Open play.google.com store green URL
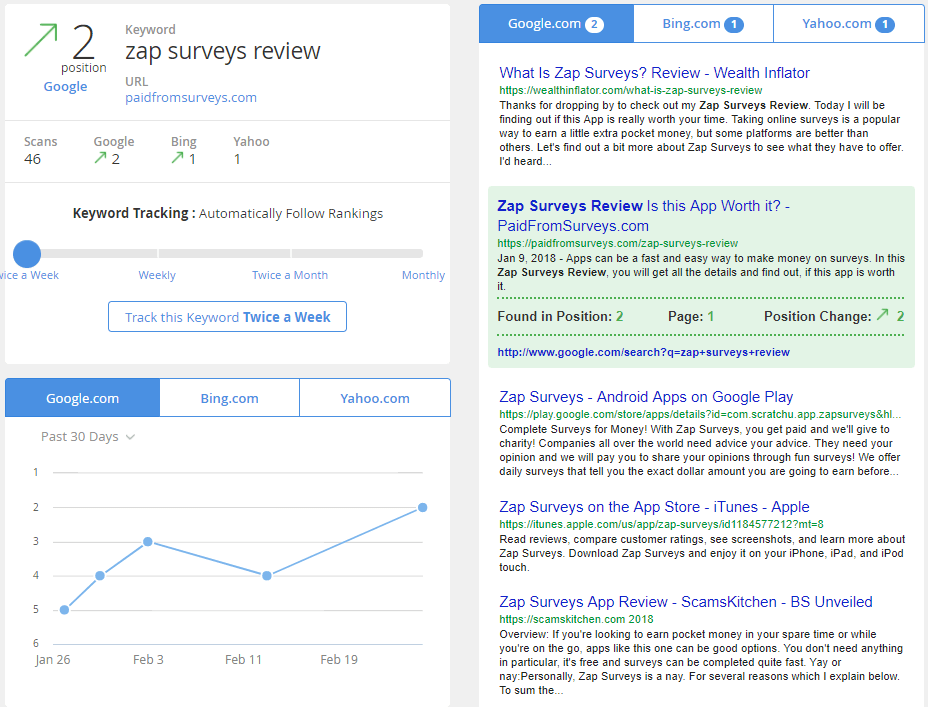 coord(700,414)
